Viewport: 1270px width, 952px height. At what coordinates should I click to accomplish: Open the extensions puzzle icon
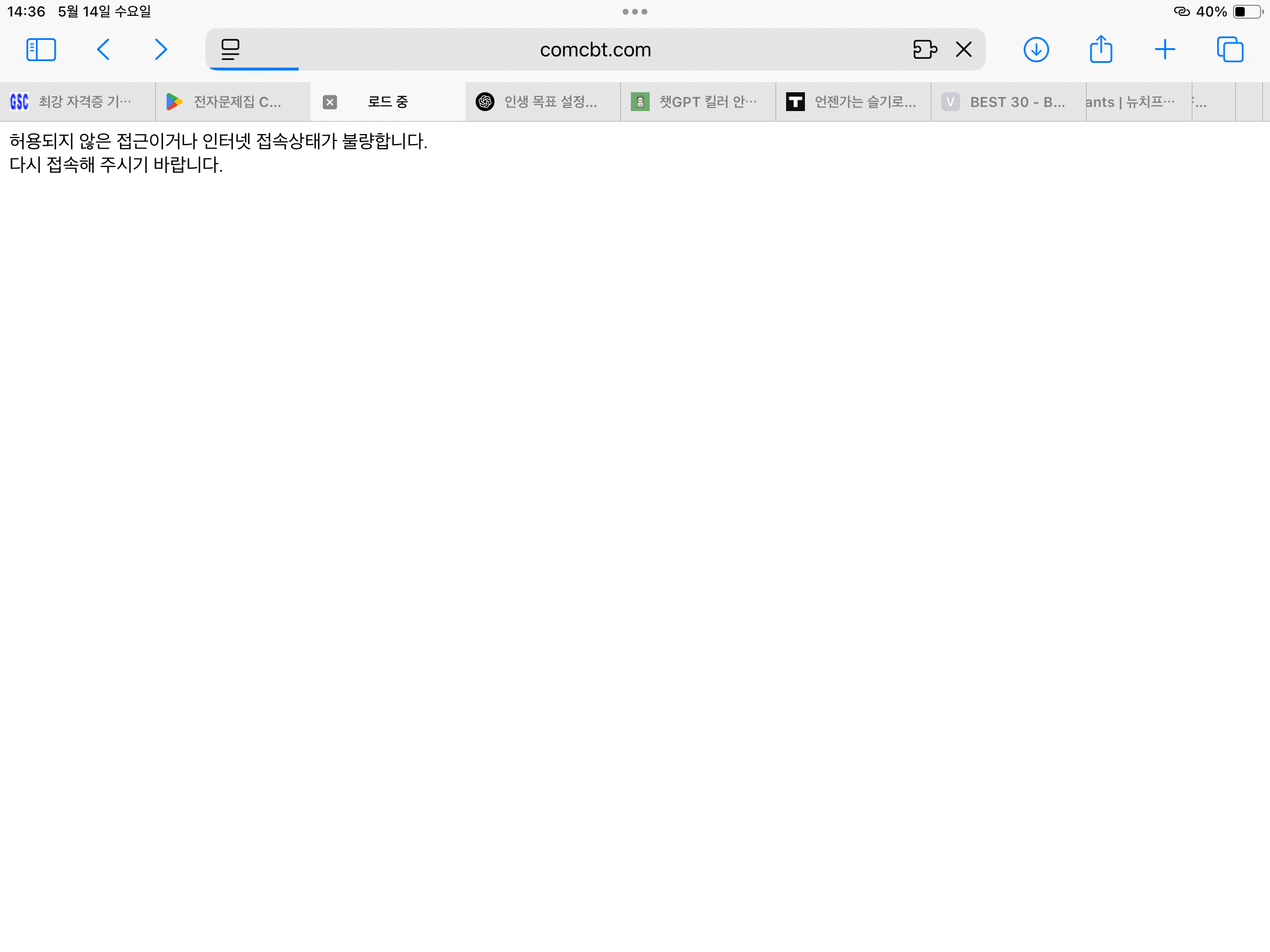pyautogui.click(x=925, y=50)
